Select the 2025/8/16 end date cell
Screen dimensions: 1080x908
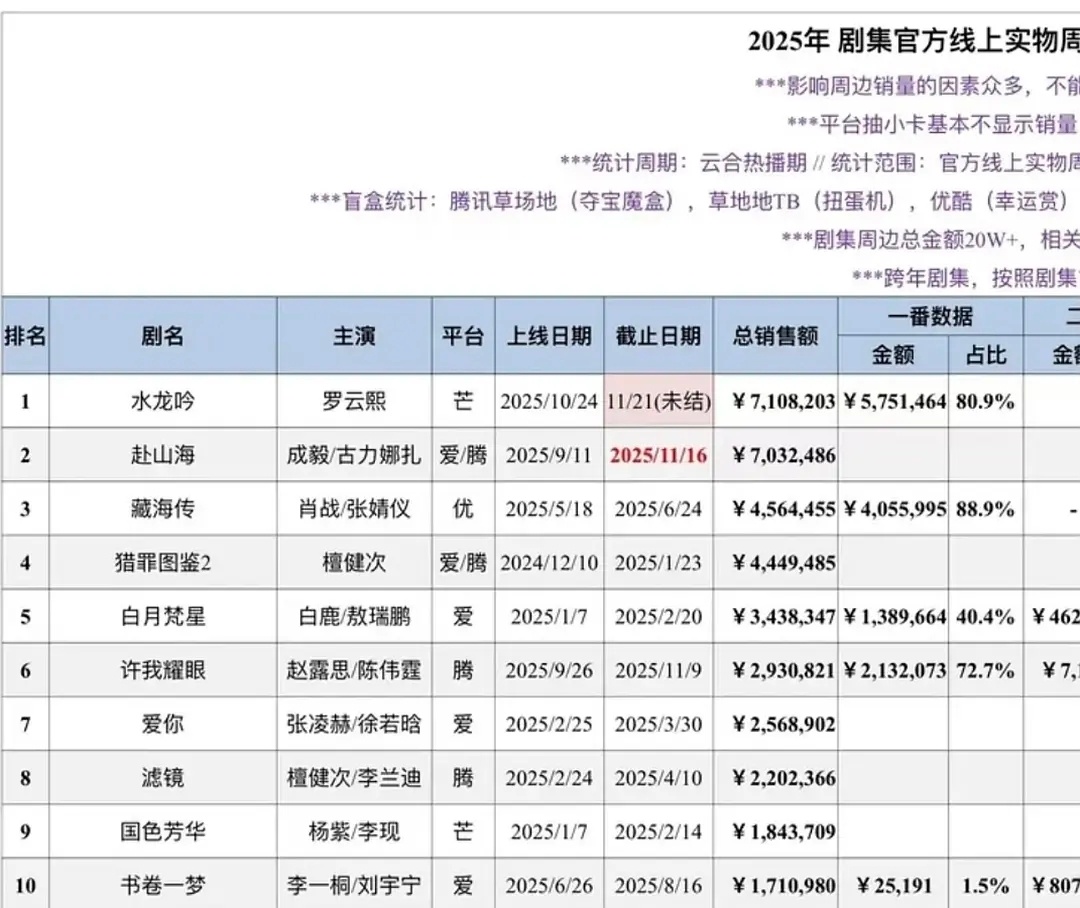coord(658,885)
